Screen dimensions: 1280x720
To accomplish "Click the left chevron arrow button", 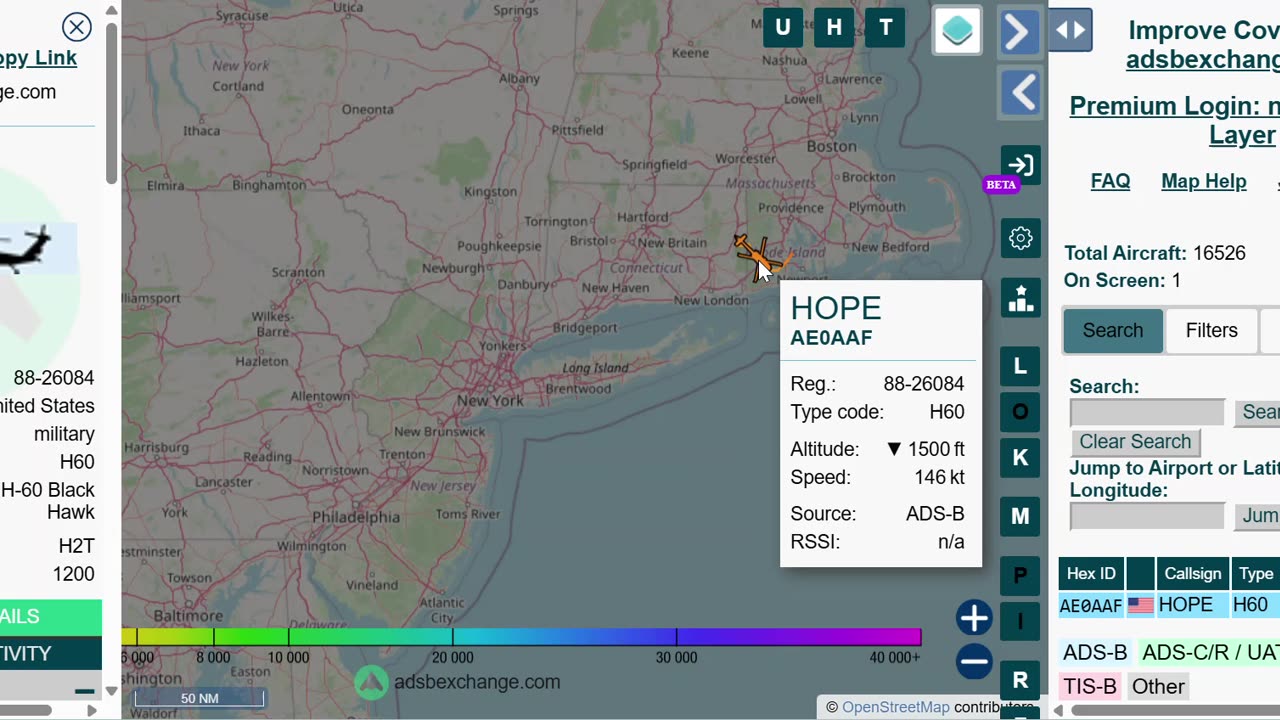I will [1021, 93].
